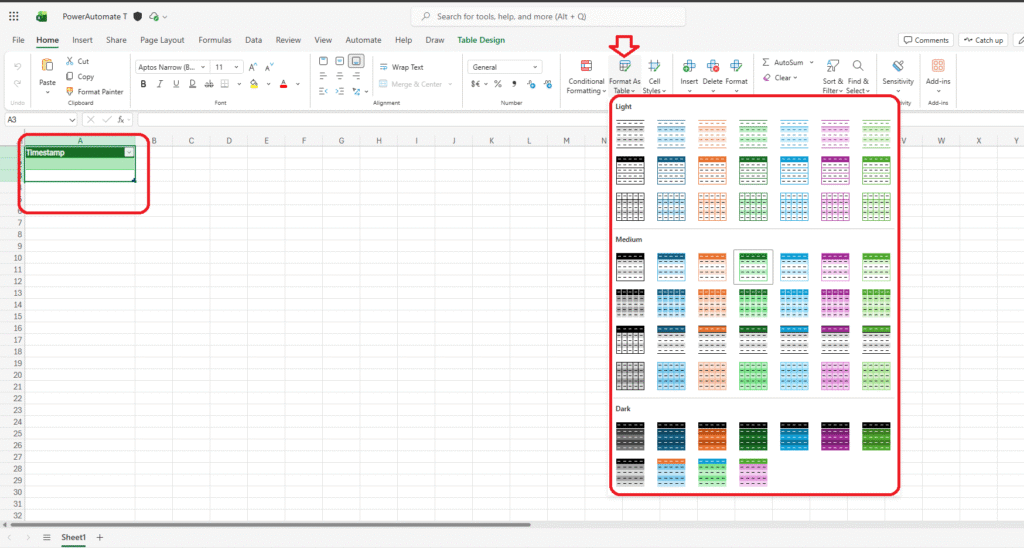Click the Comments button
This screenshot has height=550, width=1024.
pyautogui.click(x=926, y=40)
